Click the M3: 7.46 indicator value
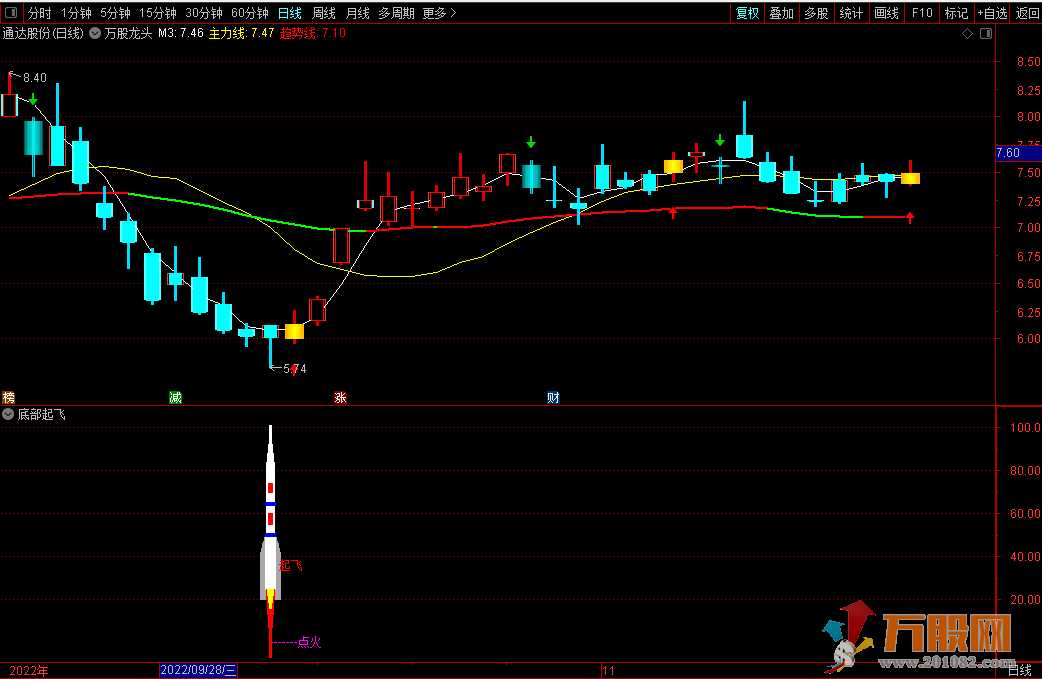This screenshot has width=1042, height=679. click(x=181, y=33)
